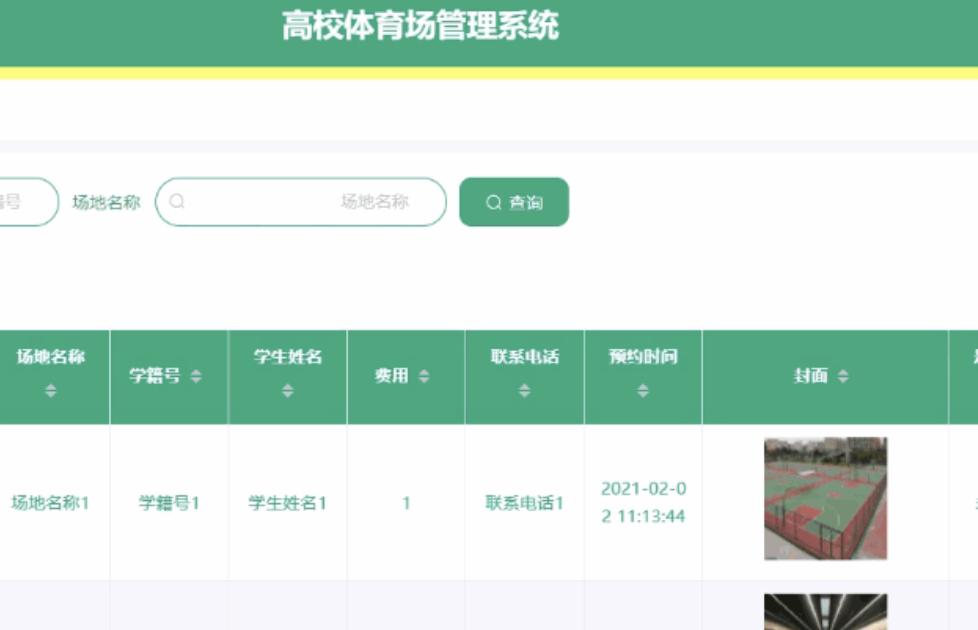Sort by 费用 using its arrow icon
Screen dimensions: 978x630
click(x=424, y=376)
